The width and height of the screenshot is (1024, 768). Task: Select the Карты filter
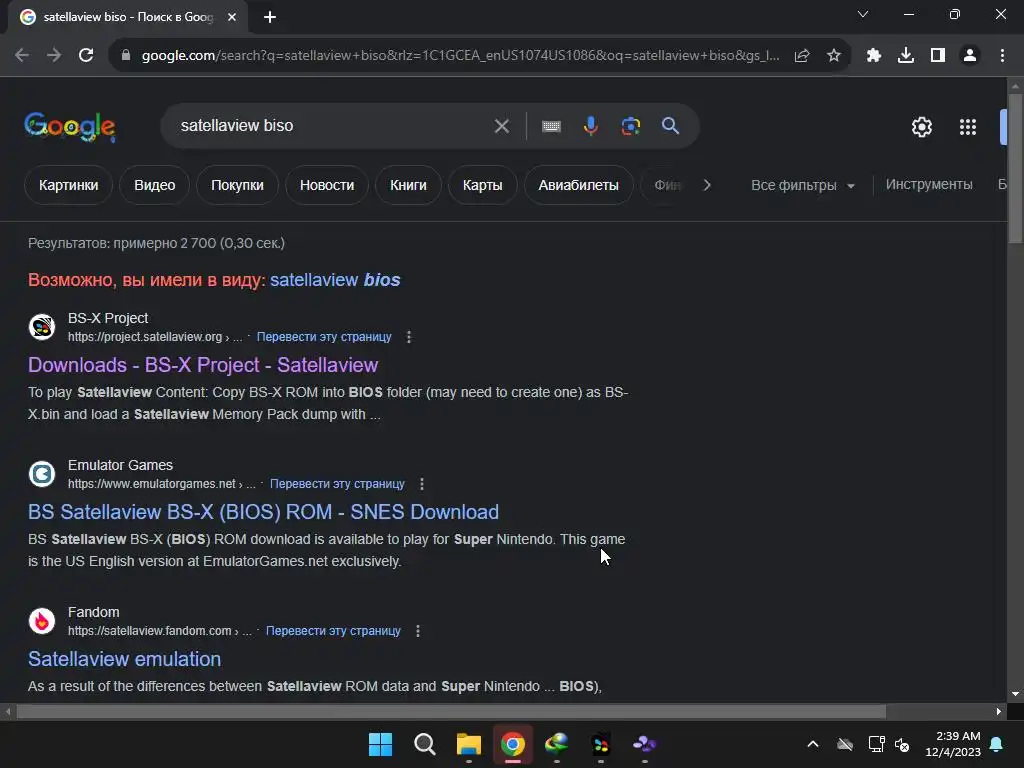(483, 185)
